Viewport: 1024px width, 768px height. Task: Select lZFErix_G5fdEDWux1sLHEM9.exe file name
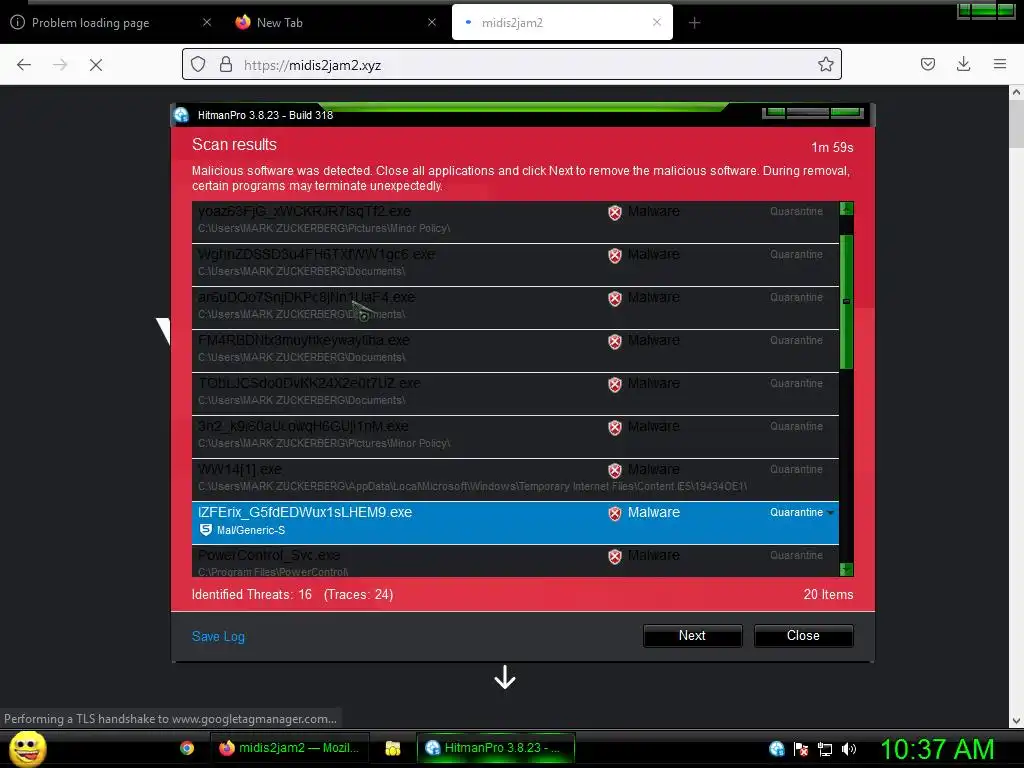[305, 513]
